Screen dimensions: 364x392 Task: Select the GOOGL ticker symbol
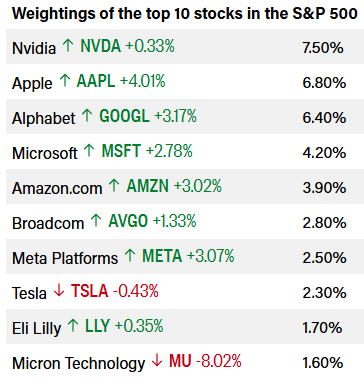coord(124,116)
